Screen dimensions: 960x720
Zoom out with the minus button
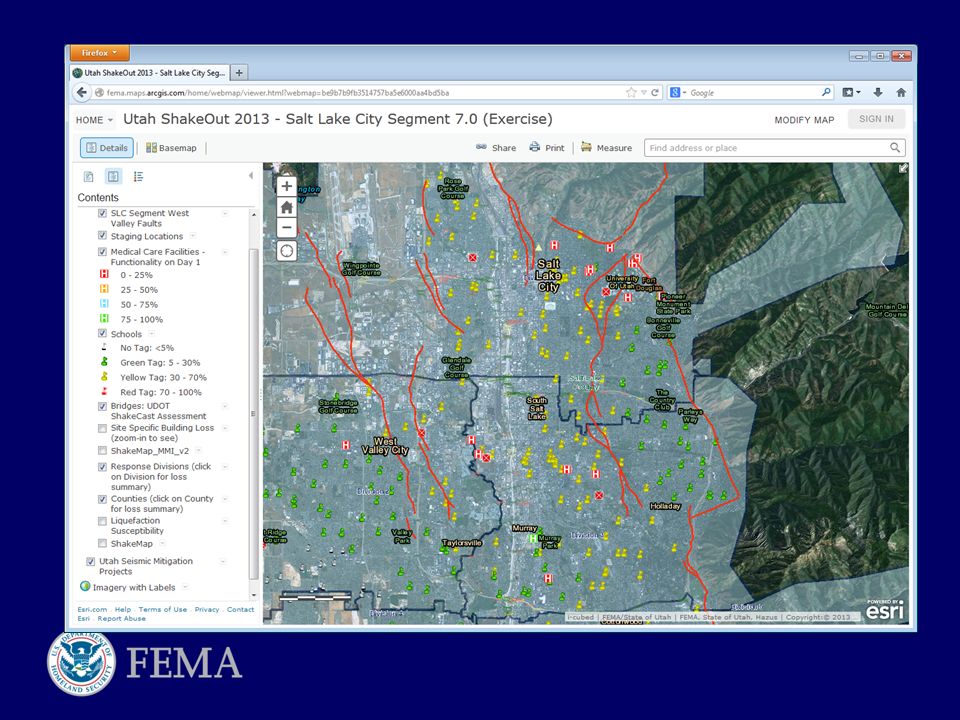pyautogui.click(x=287, y=228)
